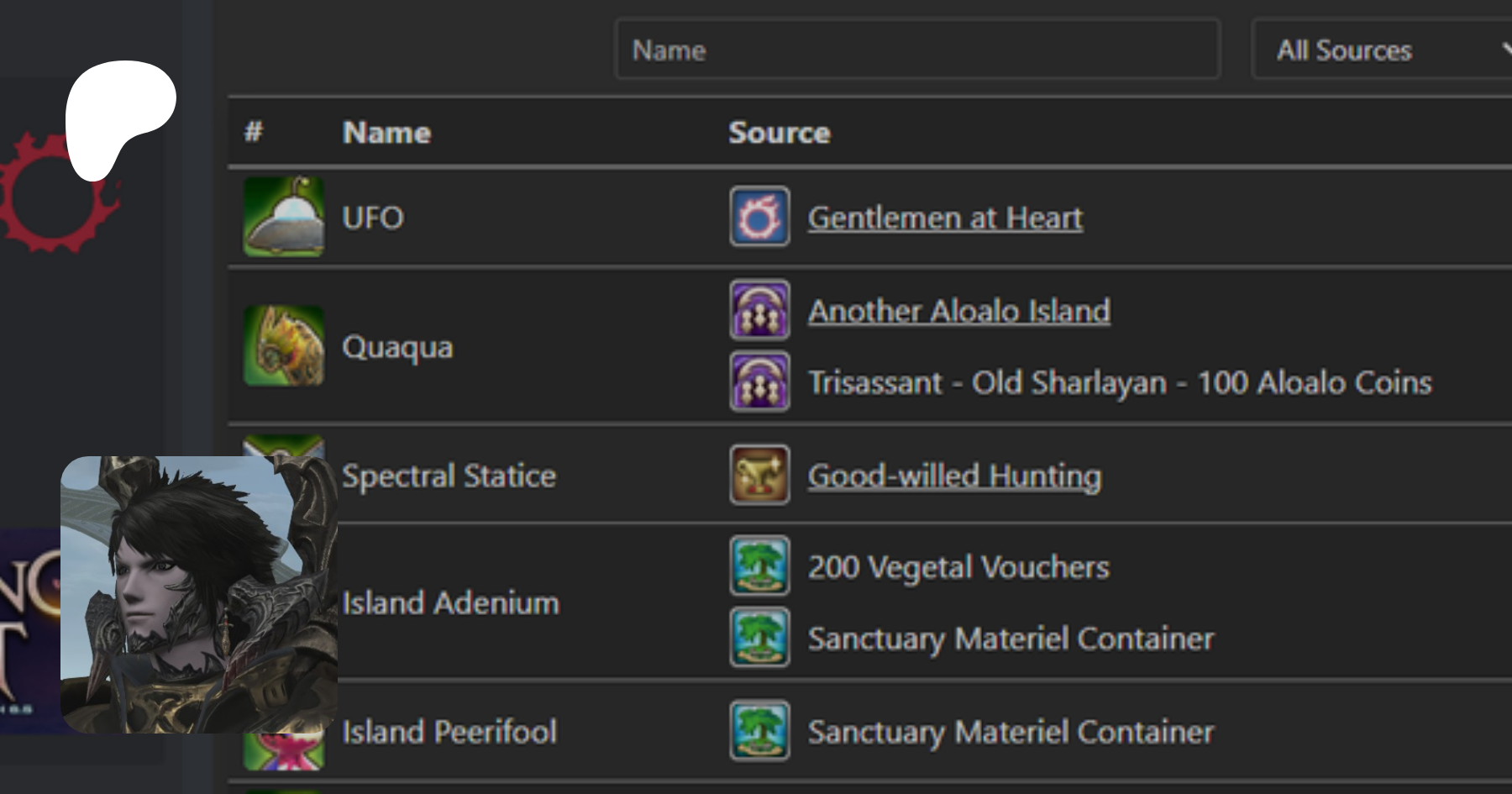1512x794 pixels.
Task: Click the island icon beside 200 Vegetal Vouchers
Action: click(x=759, y=566)
